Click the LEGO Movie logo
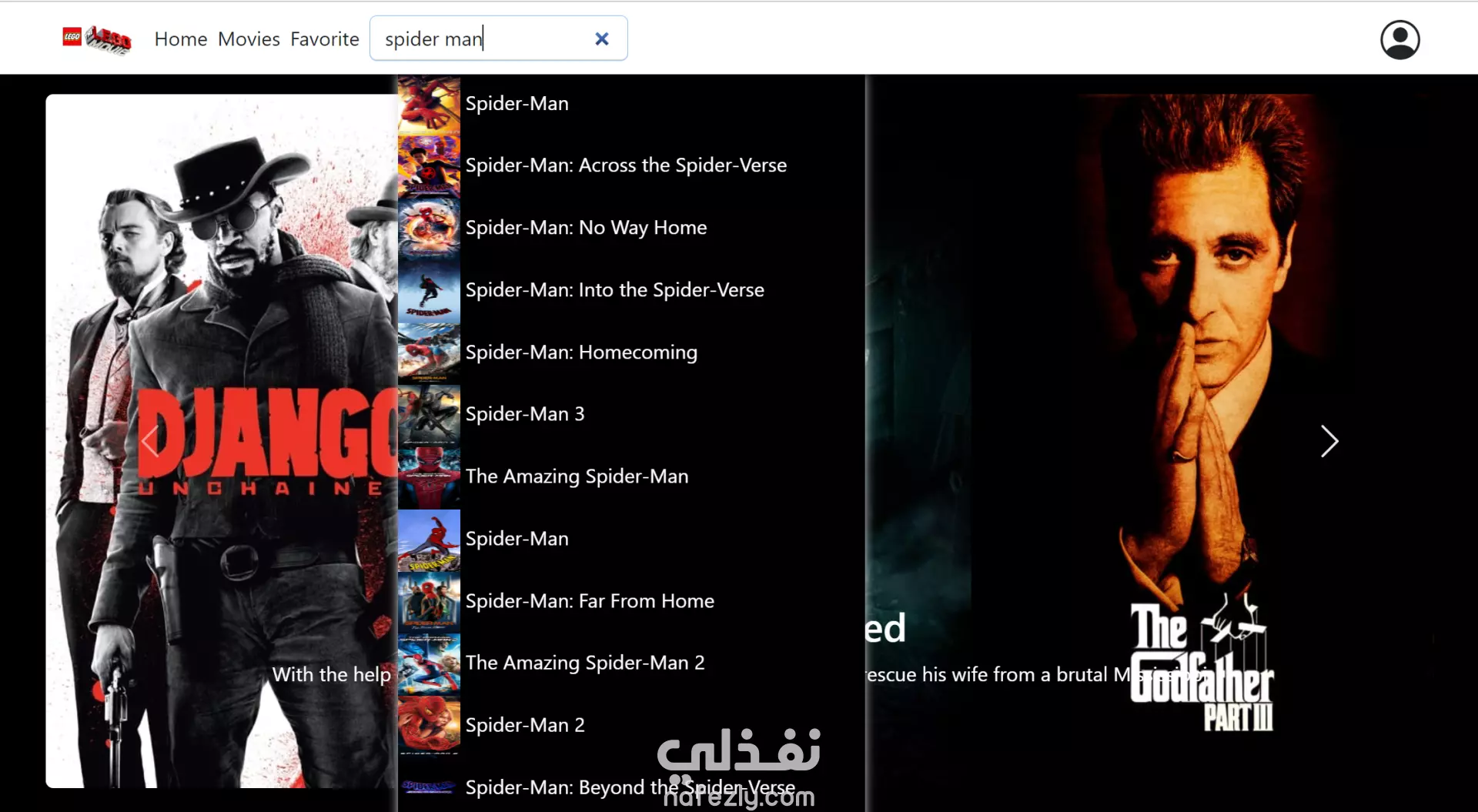The height and width of the screenshot is (812, 1478). click(97, 39)
